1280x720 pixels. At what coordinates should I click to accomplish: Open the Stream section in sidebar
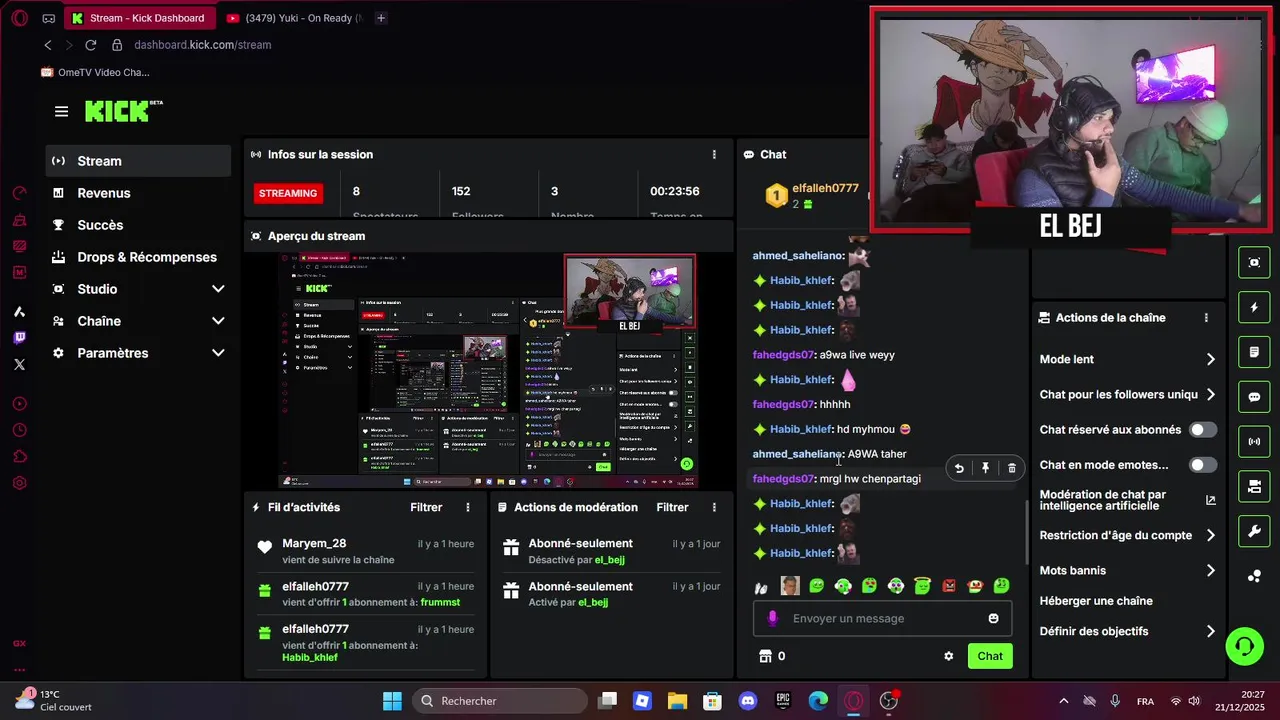coord(138,161)
